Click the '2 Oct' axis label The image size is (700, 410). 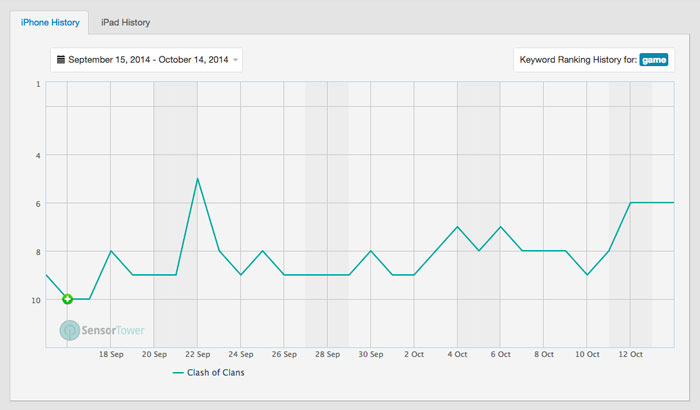coord(414,354)
